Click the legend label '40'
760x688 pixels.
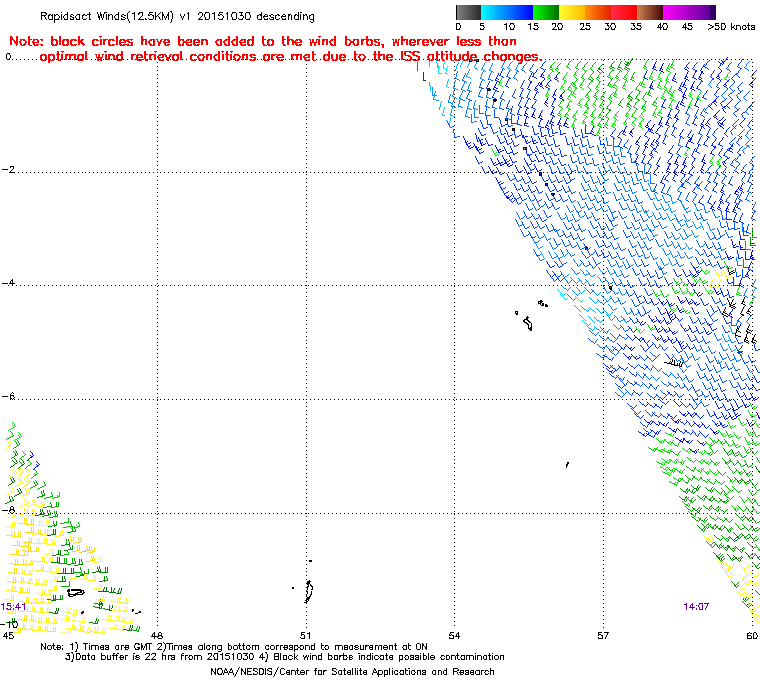(662, 27)
